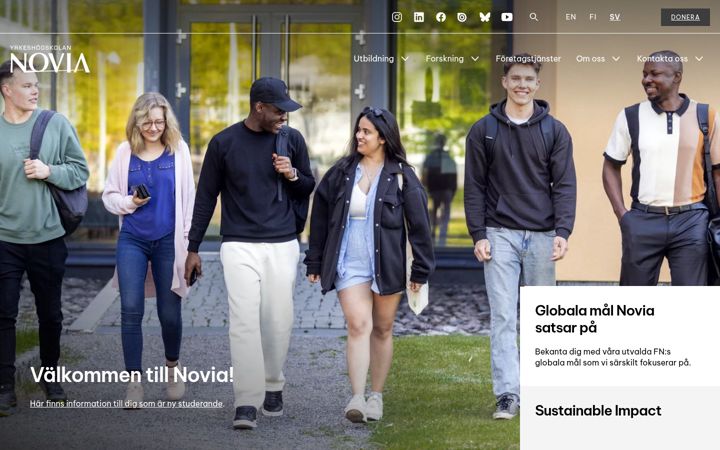Open the Bluesky butterfly icon

484,17
